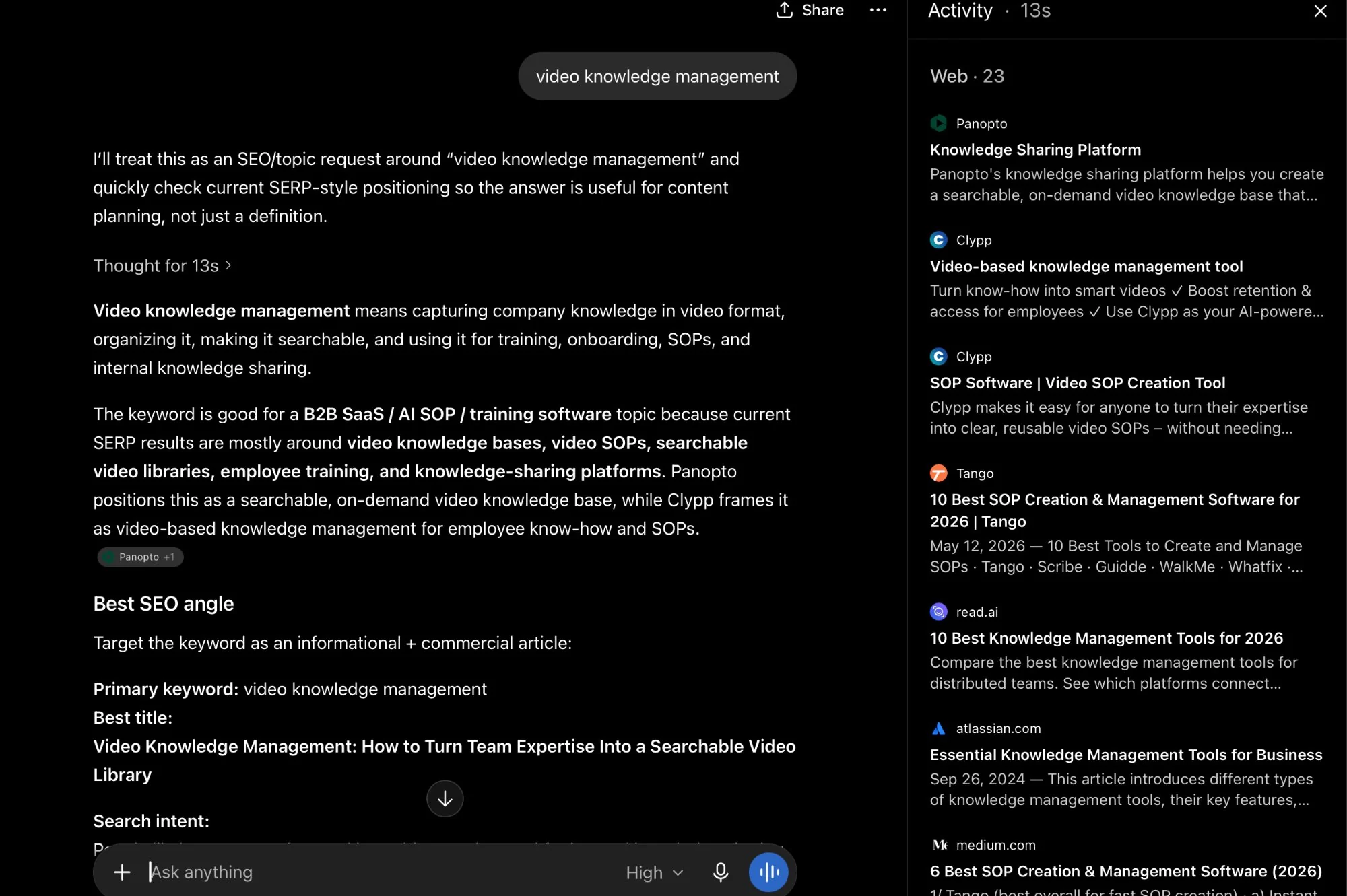Expand the Thought for 13s details
This screenshot has width=1347, height=896.
pos(162,266)
